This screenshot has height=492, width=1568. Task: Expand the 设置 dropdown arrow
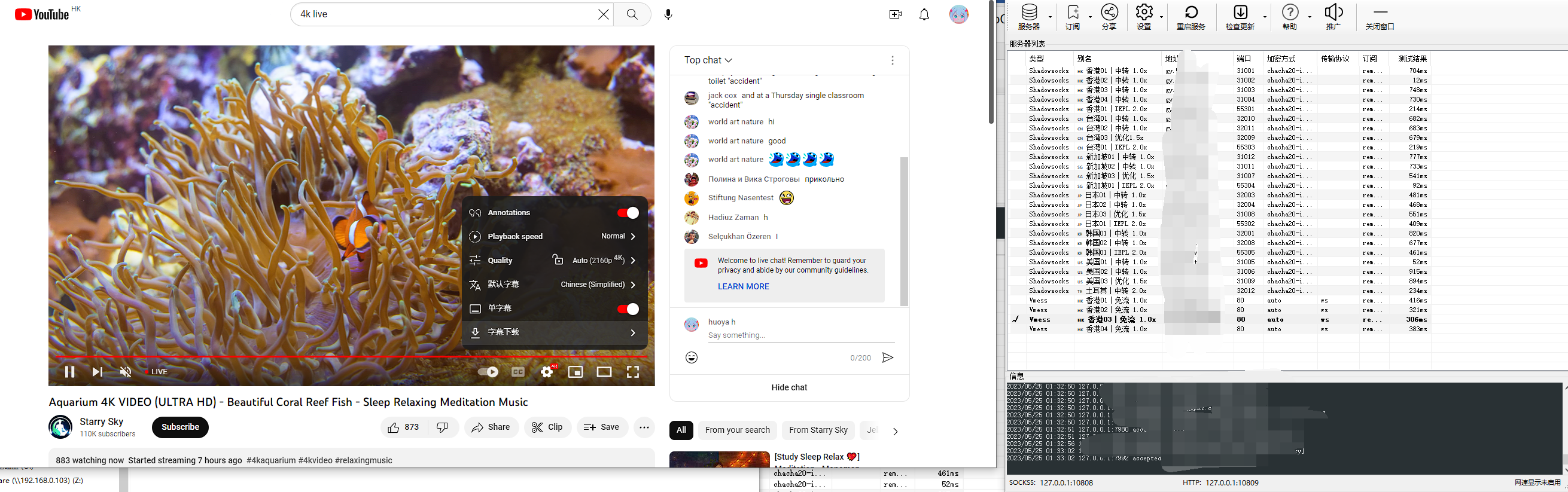click(x=1162, y=17)
